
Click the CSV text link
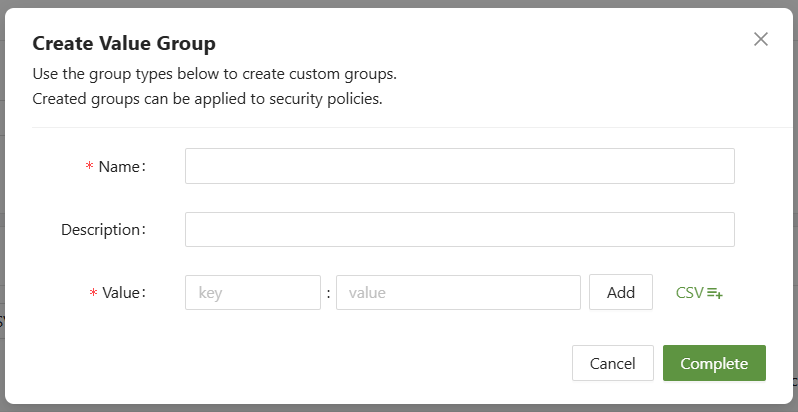click(x=690, y=293)
